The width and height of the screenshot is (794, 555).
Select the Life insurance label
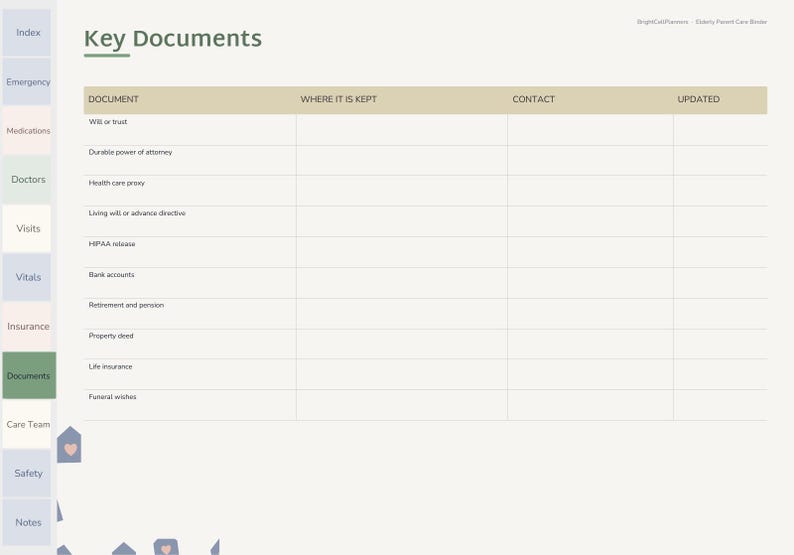click(110, 366)
